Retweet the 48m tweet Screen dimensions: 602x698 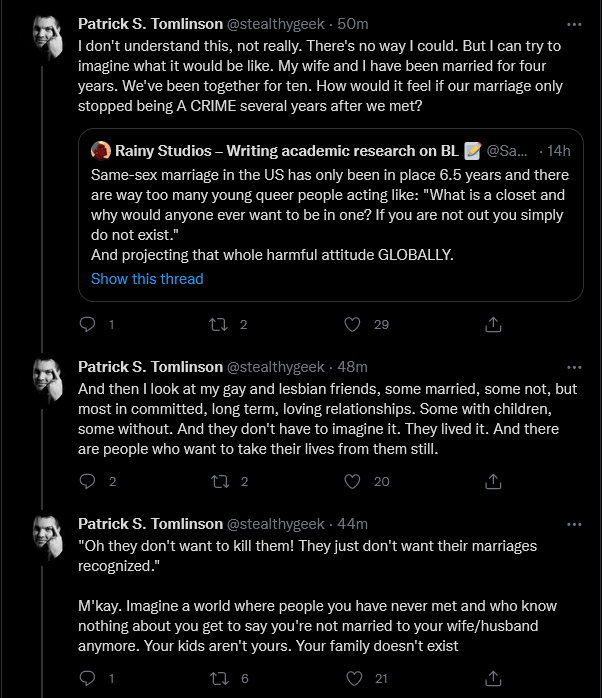pos(220,481)
